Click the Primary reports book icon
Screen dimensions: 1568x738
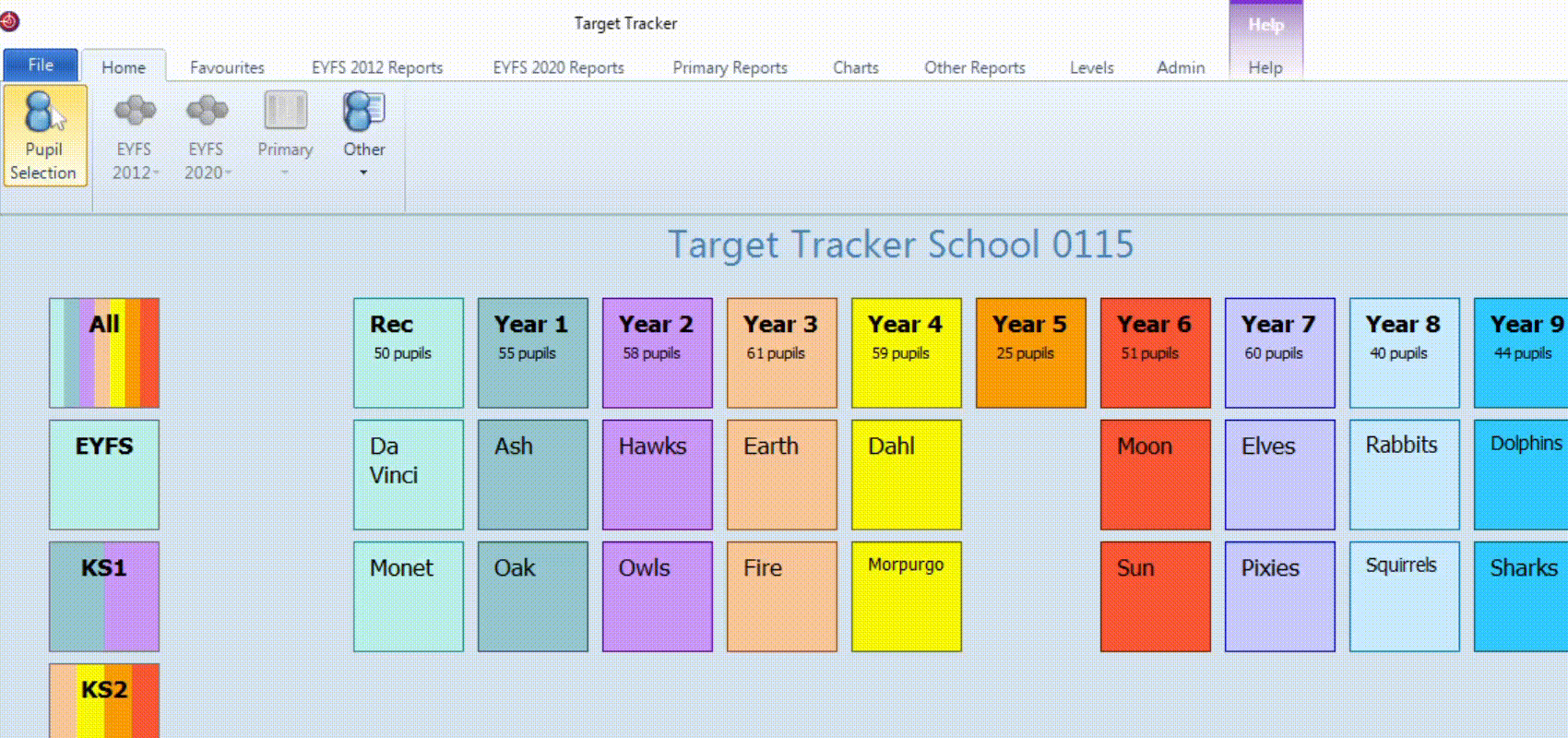pyautogui.click(x=285, y=112)
